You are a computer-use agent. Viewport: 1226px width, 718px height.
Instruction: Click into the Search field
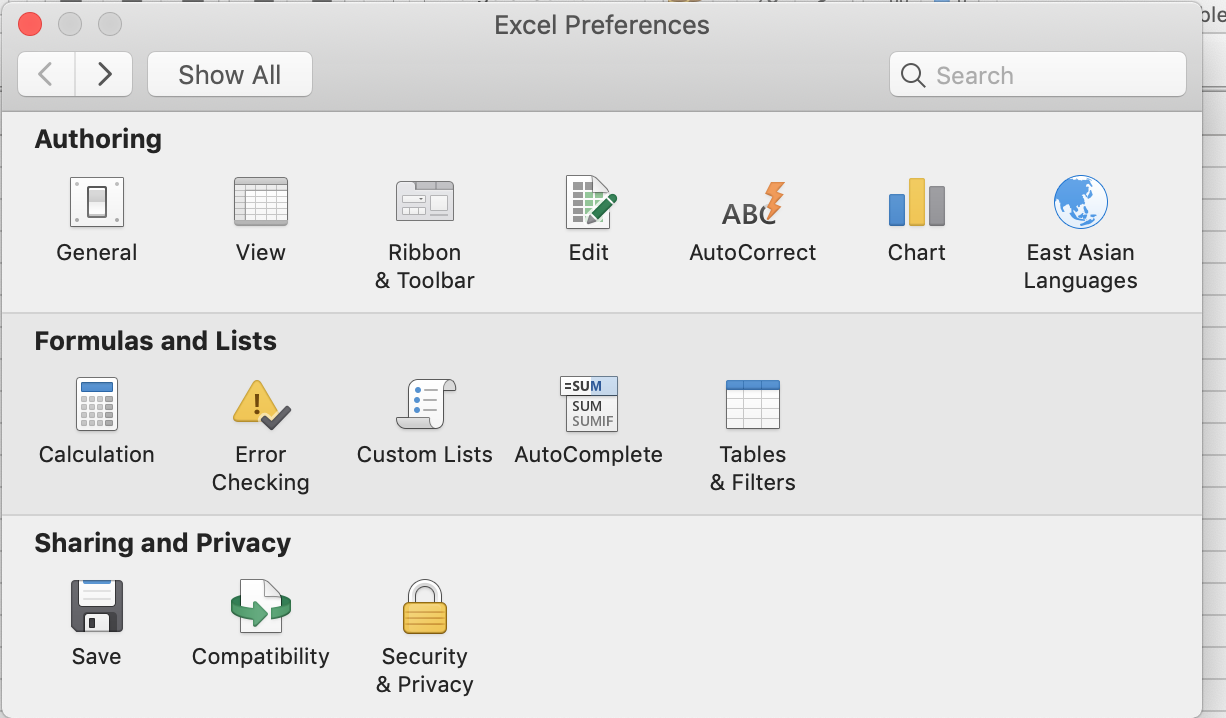[x=1038, y=75]
